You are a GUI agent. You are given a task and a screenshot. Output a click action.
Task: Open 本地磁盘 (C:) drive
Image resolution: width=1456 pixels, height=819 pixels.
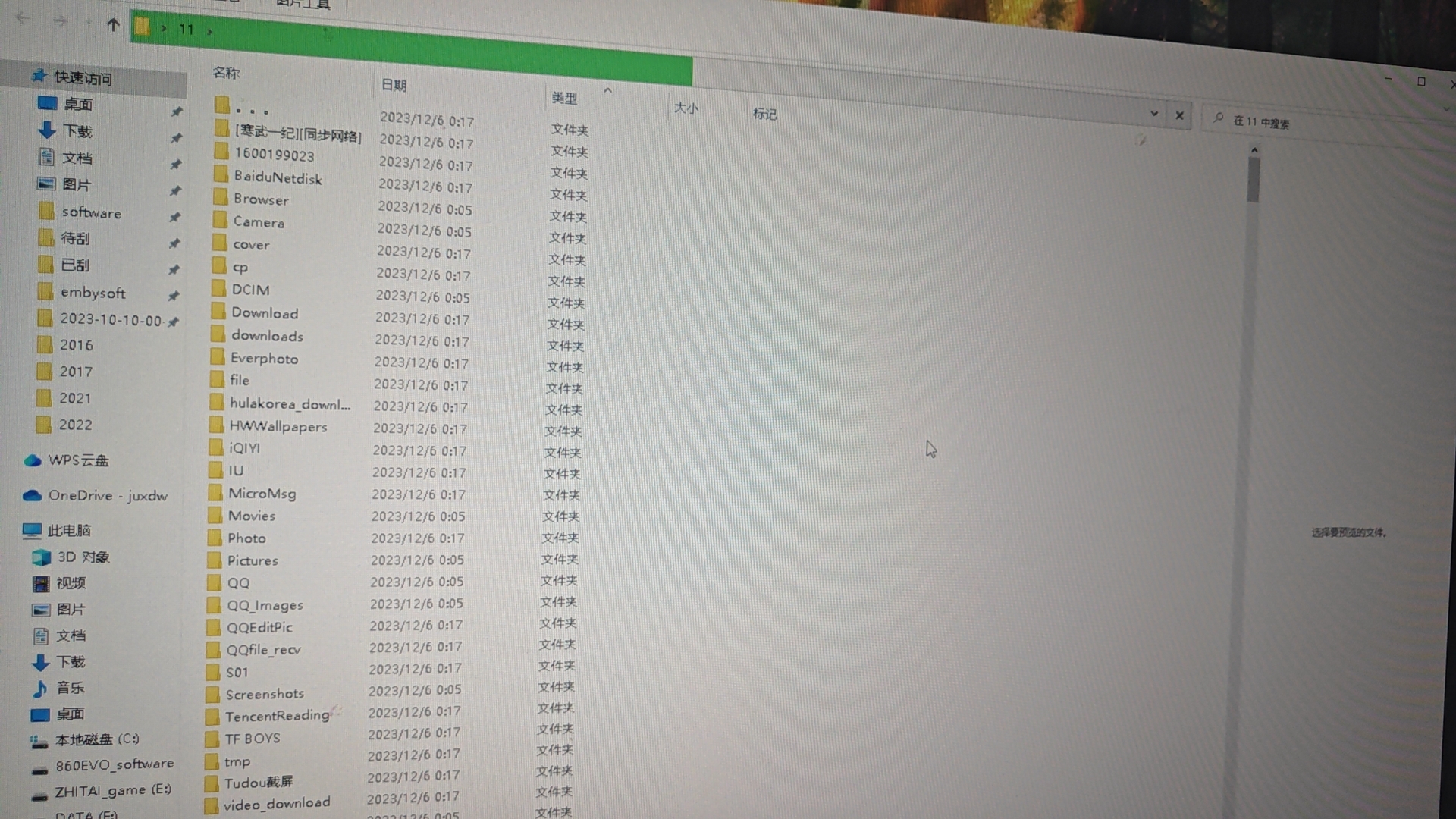click(96, 739)
